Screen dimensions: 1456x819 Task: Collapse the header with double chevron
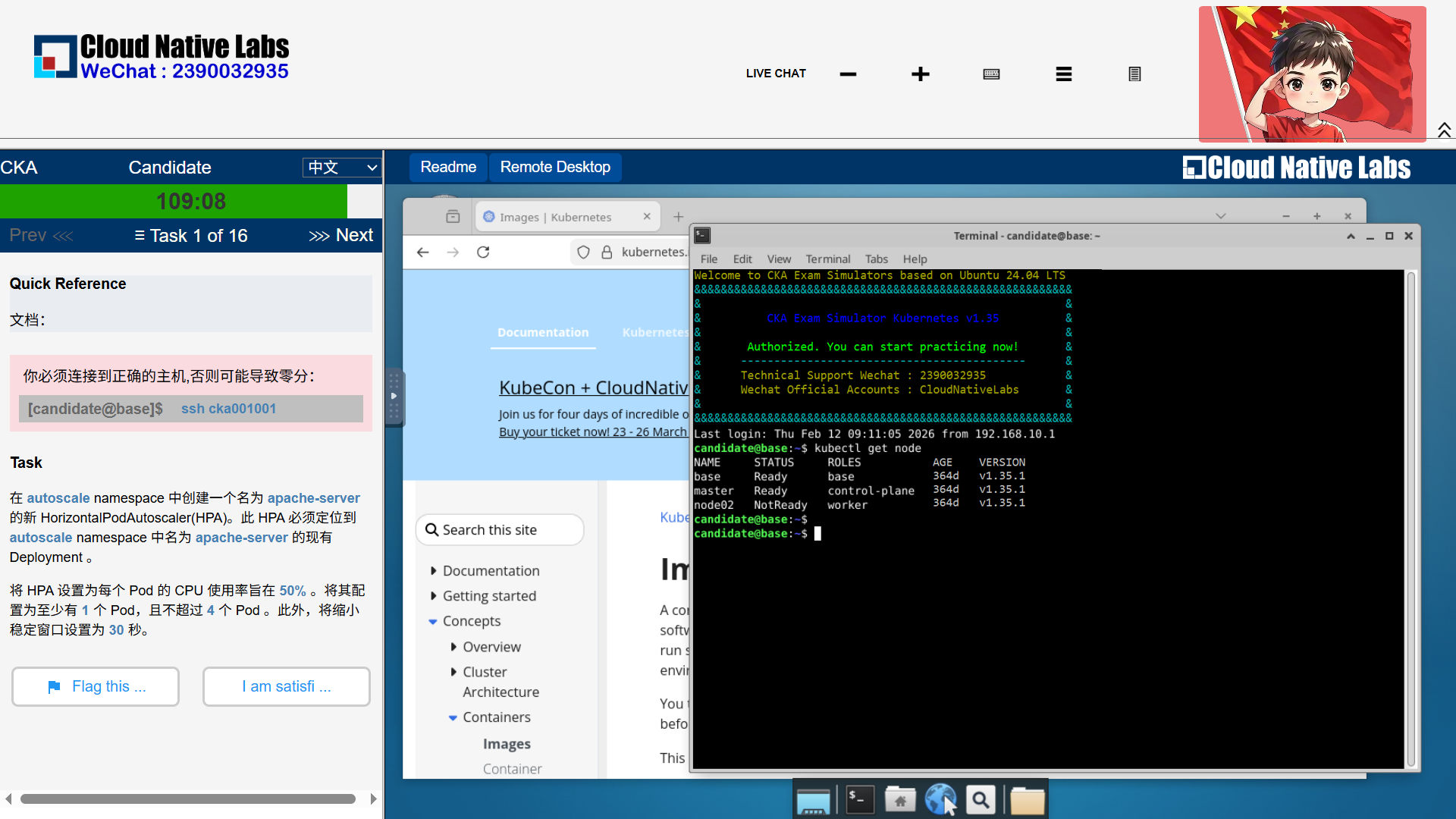(1444, 130)
